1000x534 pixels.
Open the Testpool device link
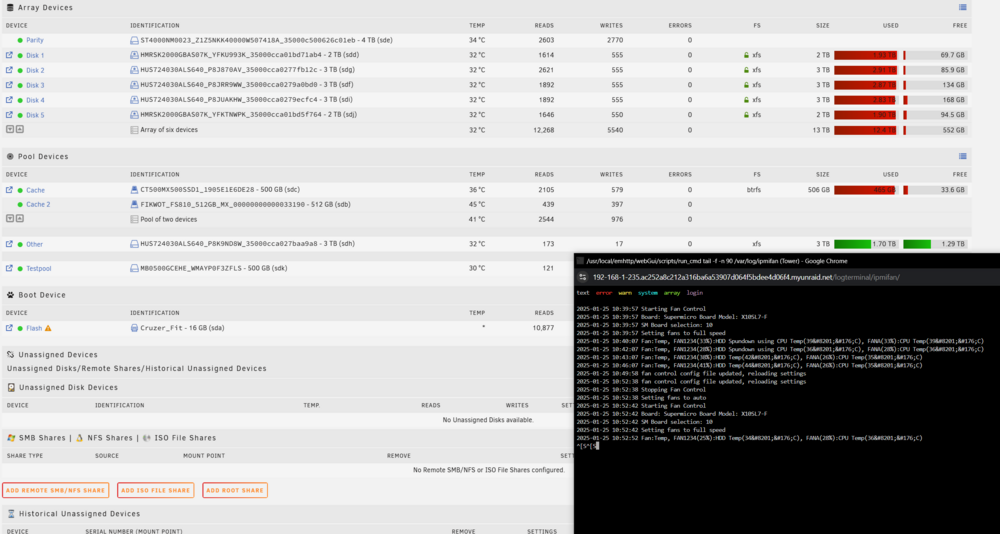[39, 269]
